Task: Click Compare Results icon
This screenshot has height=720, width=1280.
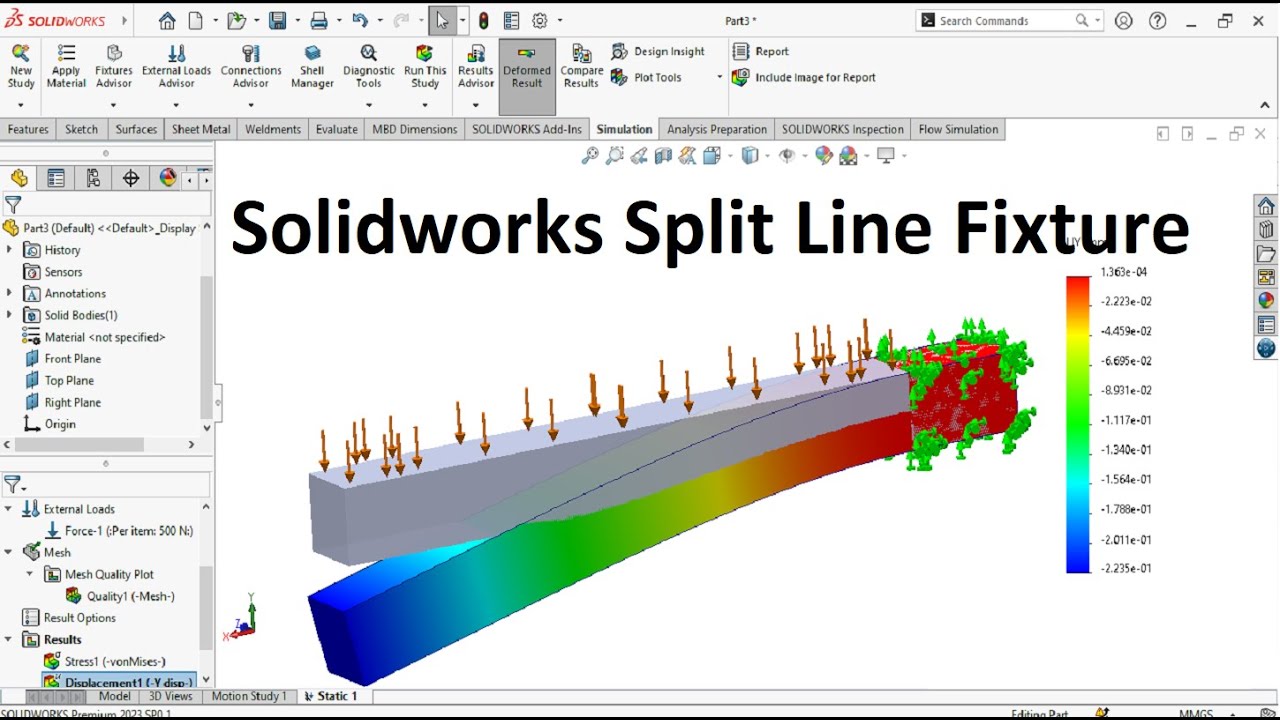Action: (581, 53)
